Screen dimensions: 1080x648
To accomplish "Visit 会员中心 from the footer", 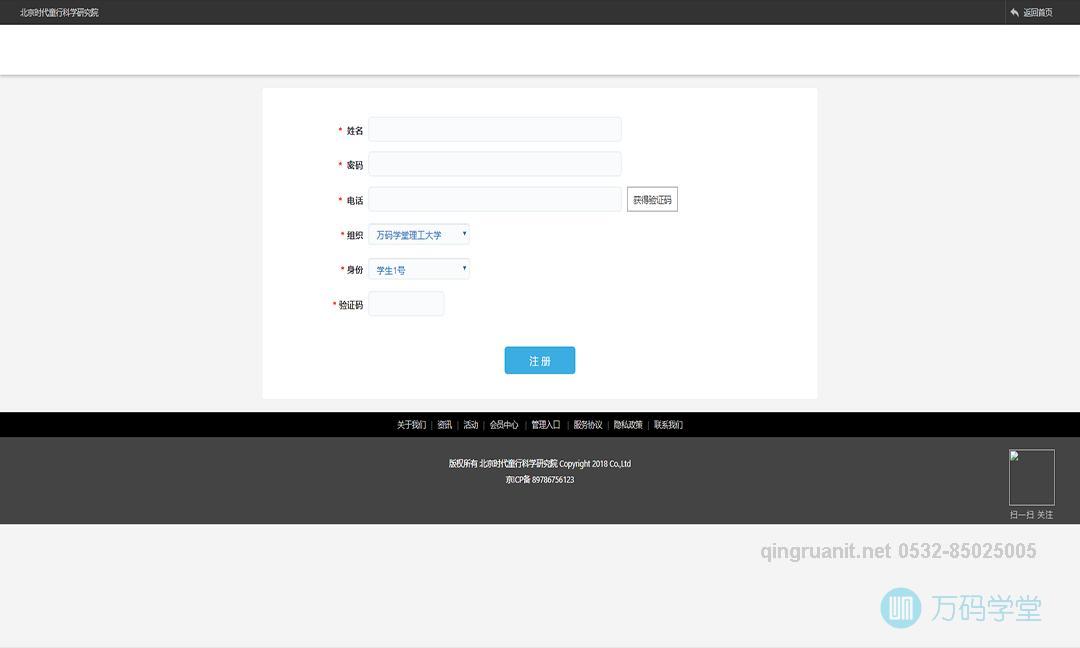I will coord(504,425).
